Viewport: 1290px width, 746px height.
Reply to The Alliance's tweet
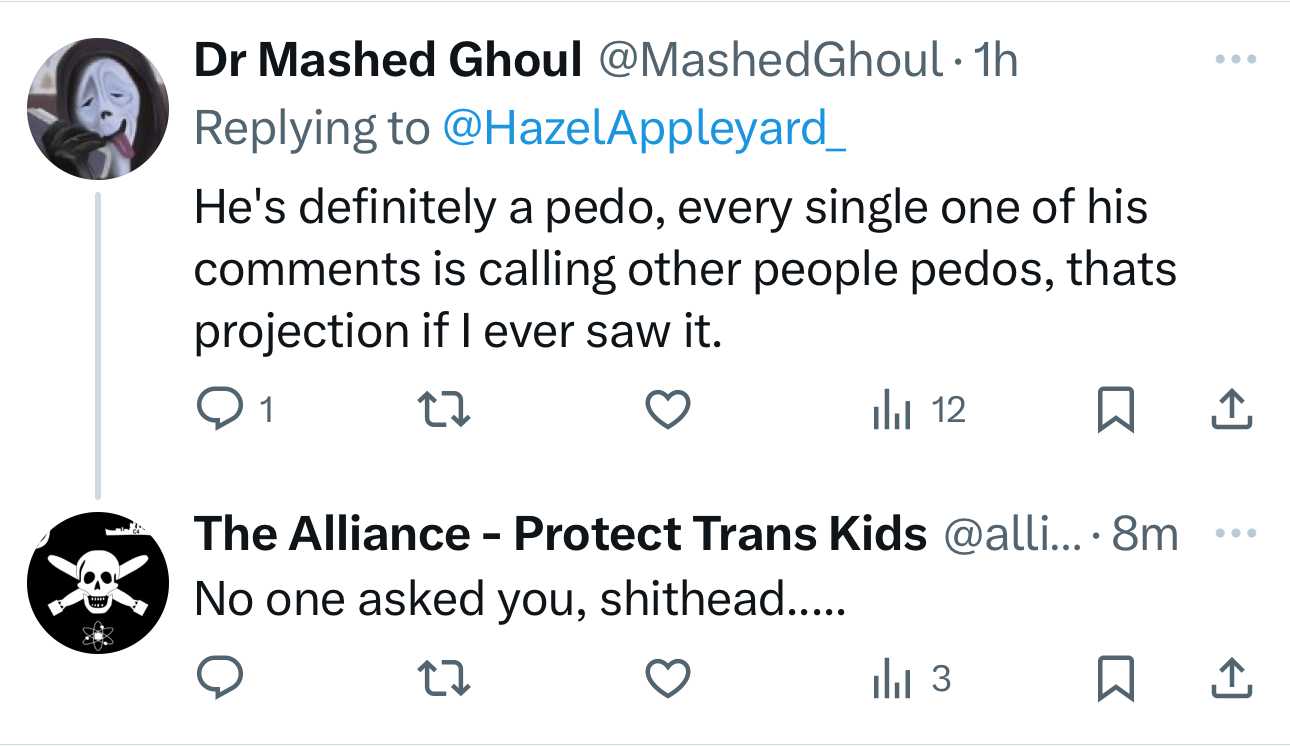point(218,680)
